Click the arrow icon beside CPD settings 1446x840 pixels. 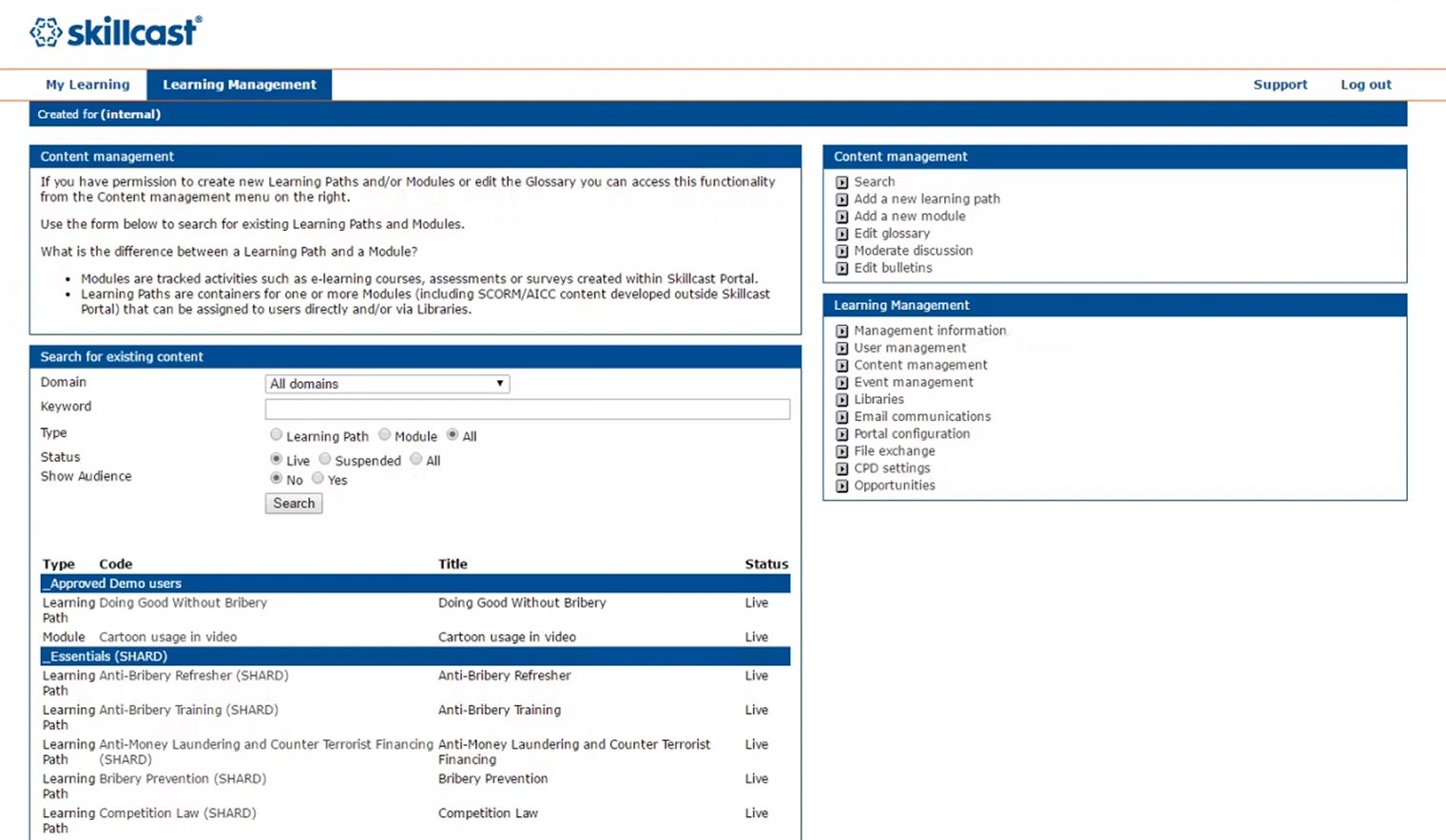coord(842,468)
